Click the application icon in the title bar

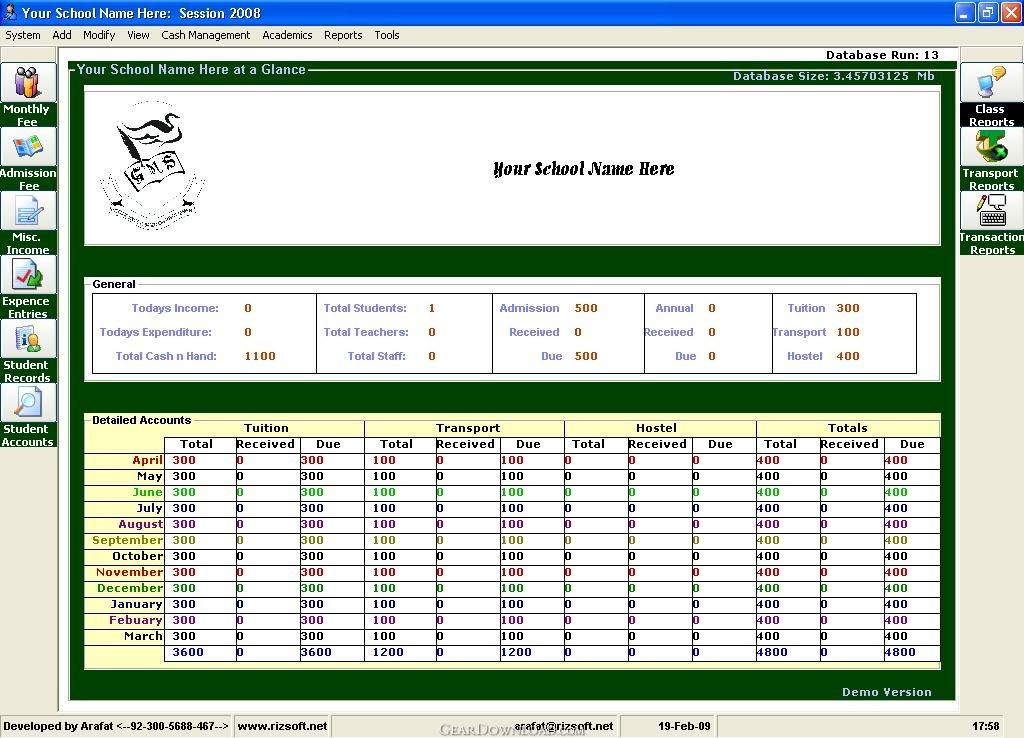tap(10, 12)
